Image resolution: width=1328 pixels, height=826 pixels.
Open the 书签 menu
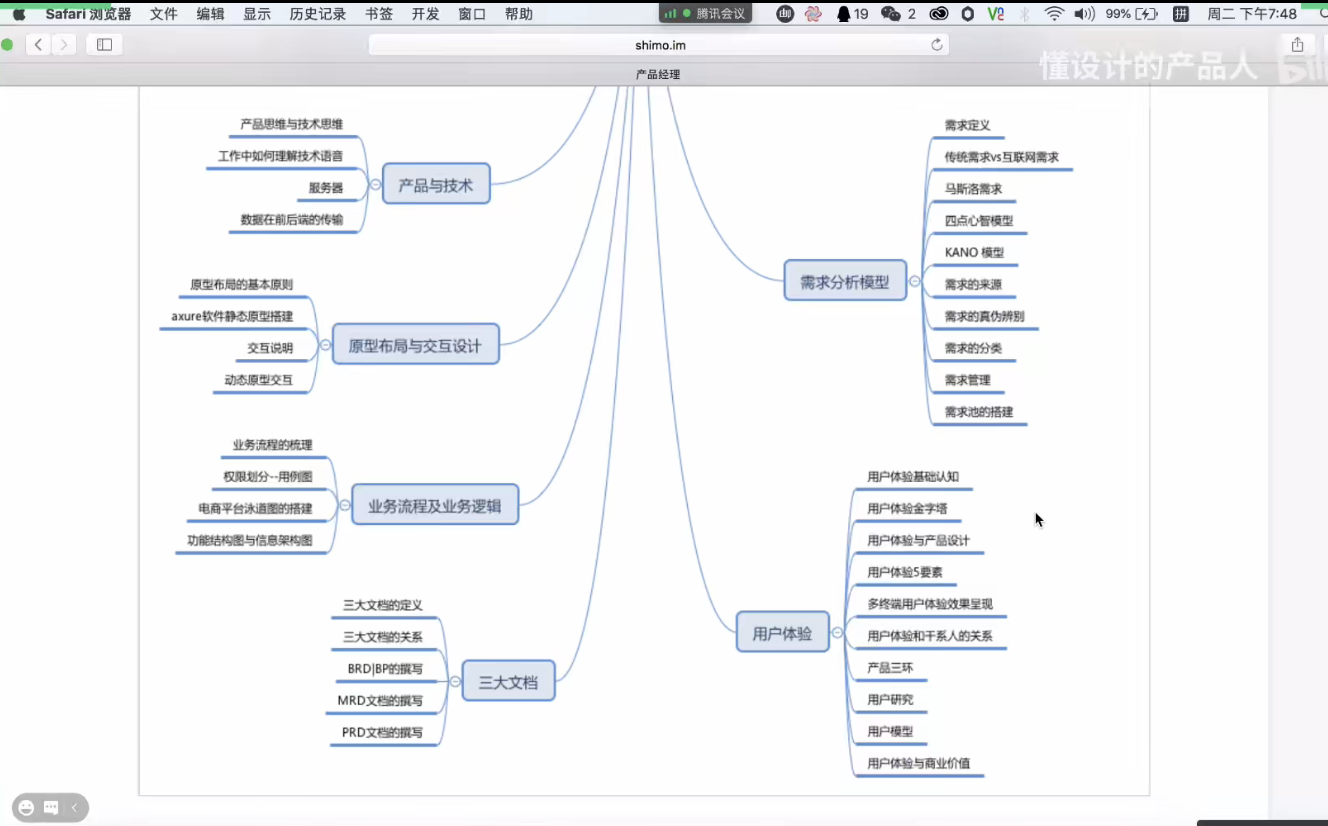point(379,14)
